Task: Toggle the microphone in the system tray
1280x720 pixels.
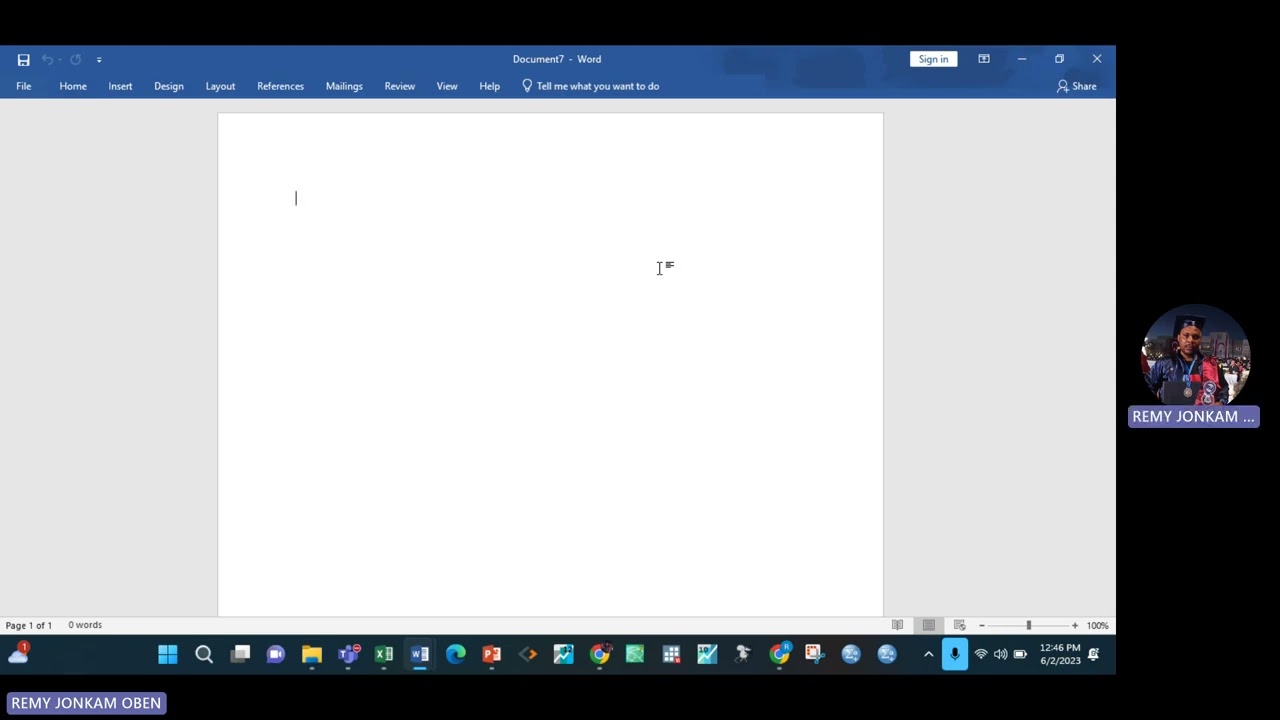Action: pyautogui.click(x=955, y=654)
